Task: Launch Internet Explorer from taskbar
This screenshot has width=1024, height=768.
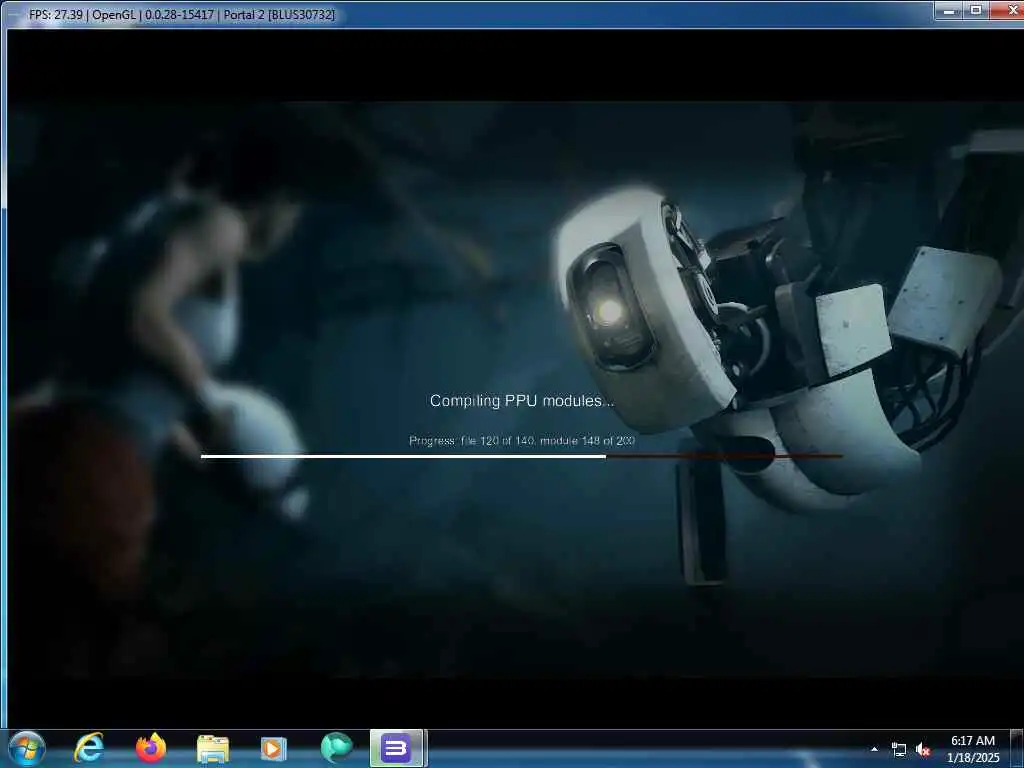Action: pyautogui.click(x=89, y=748)
